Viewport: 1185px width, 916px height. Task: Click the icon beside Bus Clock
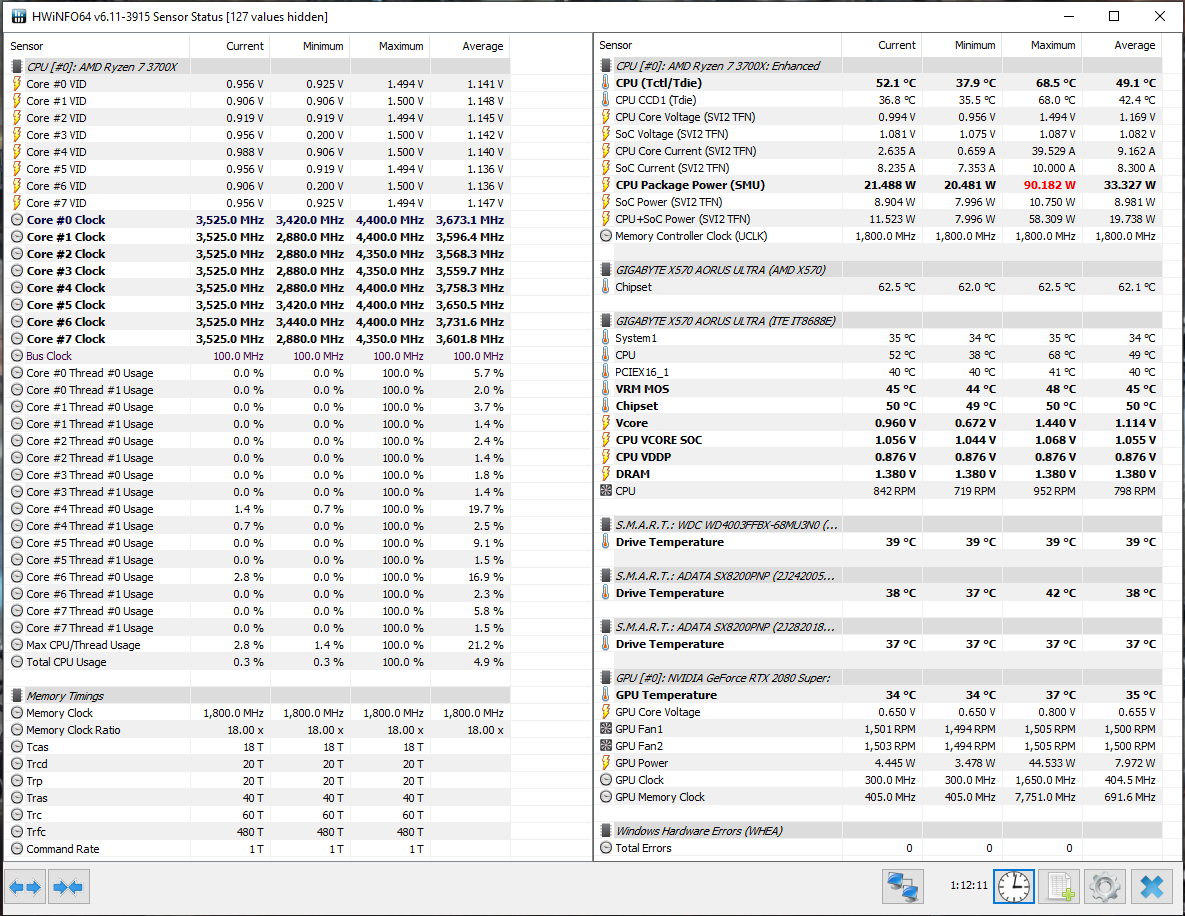(x=17, y=356)
